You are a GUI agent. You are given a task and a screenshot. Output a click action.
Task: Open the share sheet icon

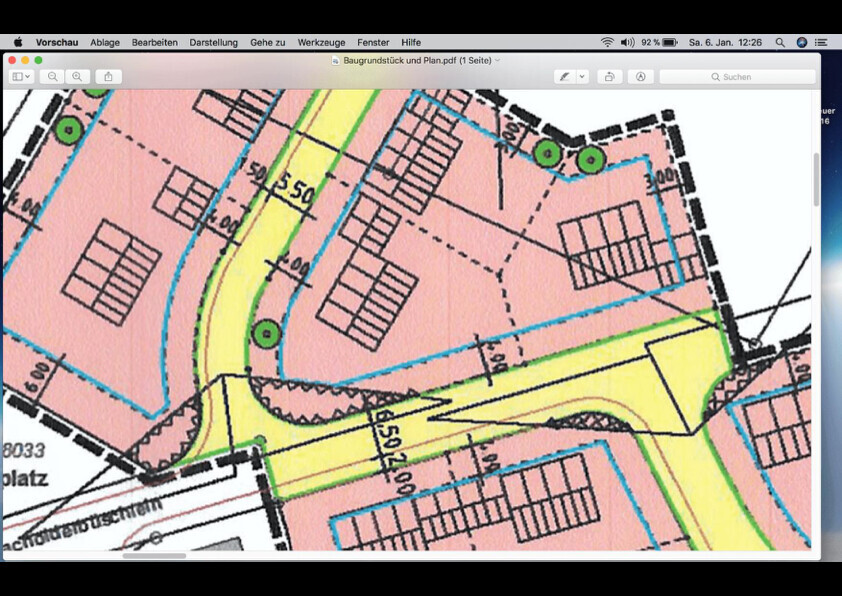[x=108, y=77]
